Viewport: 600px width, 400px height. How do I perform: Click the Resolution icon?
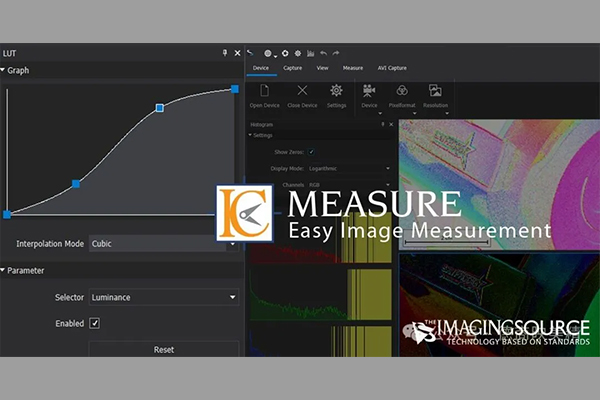point(435,91)
